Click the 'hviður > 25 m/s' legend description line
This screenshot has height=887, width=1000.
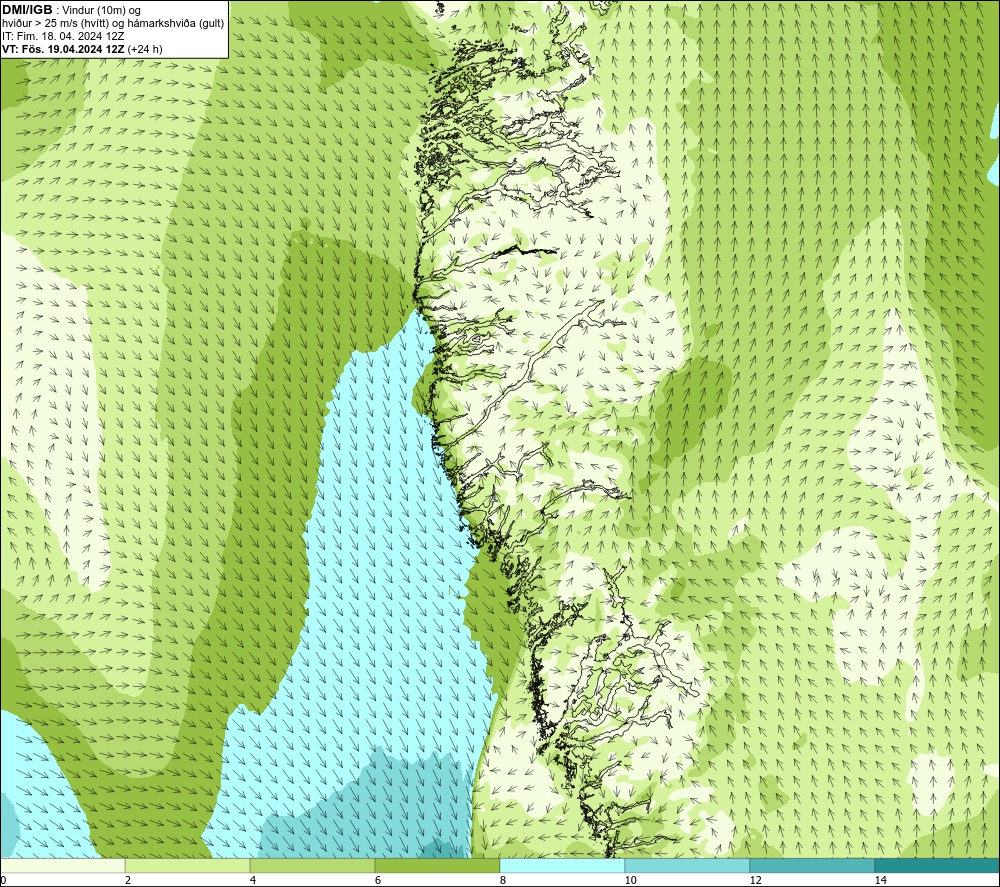pos(113,24)
